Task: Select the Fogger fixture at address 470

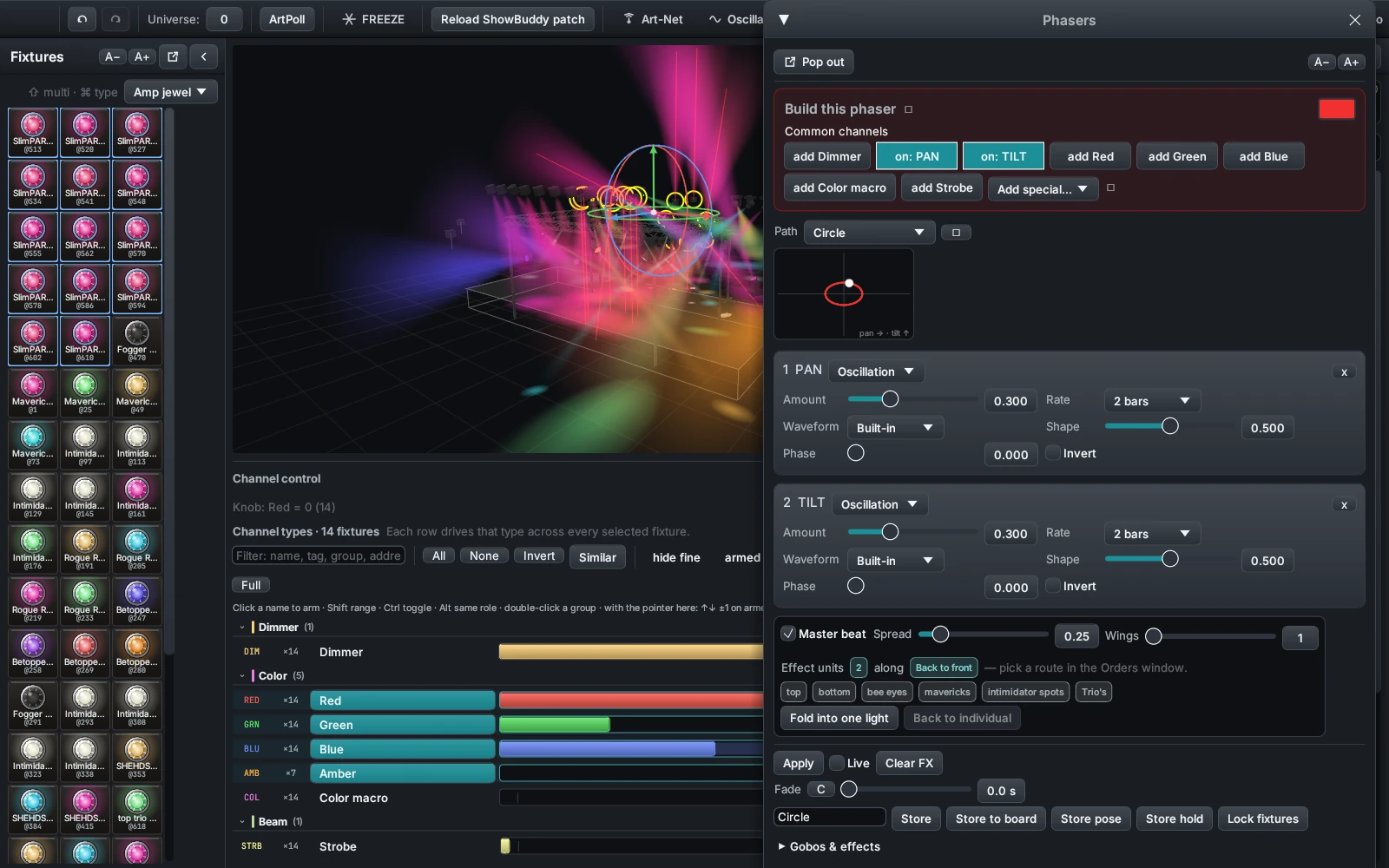Action: (x=137, y=341)
